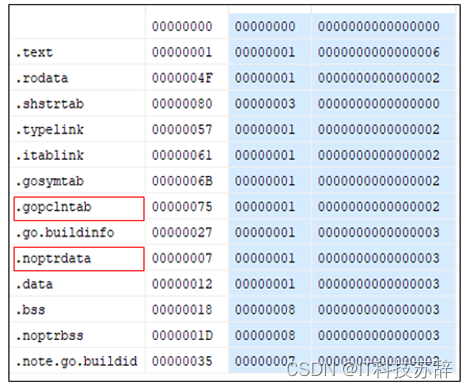Select value 00000075 in .gopclntab row
The width and height of the screenshot is (468, 388).
click(182, 207)
